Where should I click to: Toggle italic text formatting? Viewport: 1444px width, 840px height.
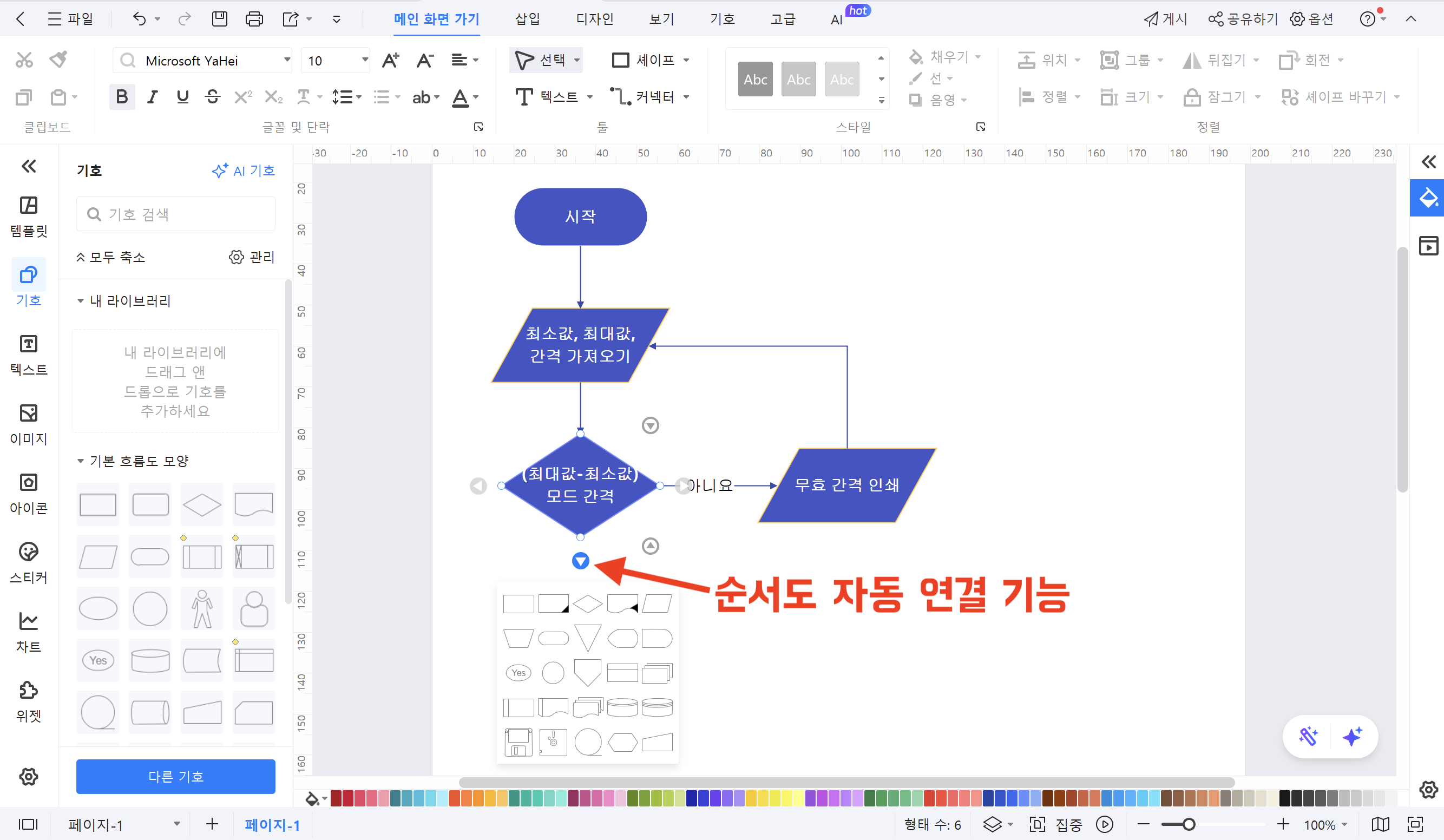click(152, 97)
